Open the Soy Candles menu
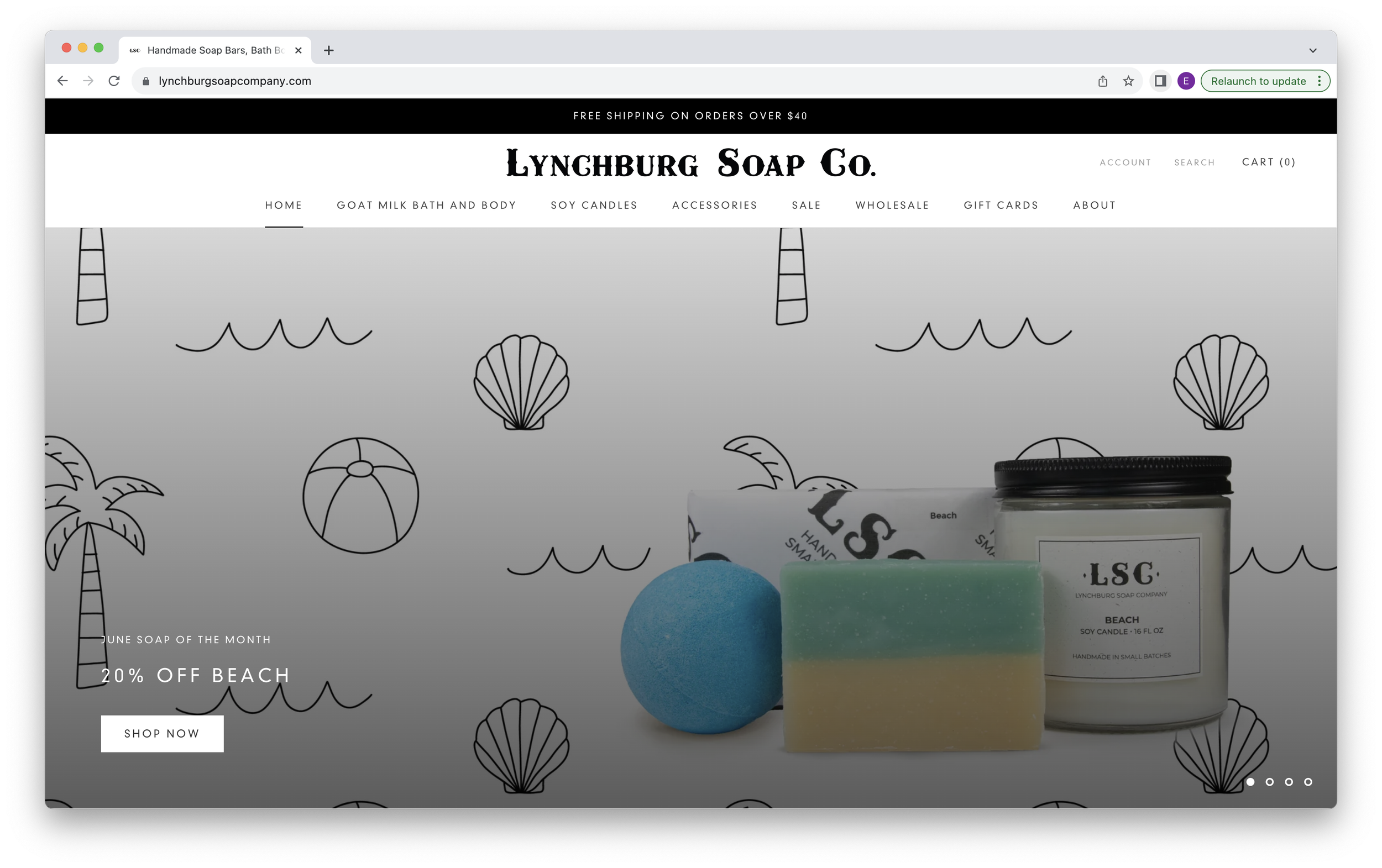The image size is (1382, 868). pyautogui.click(x=594, y=206)
